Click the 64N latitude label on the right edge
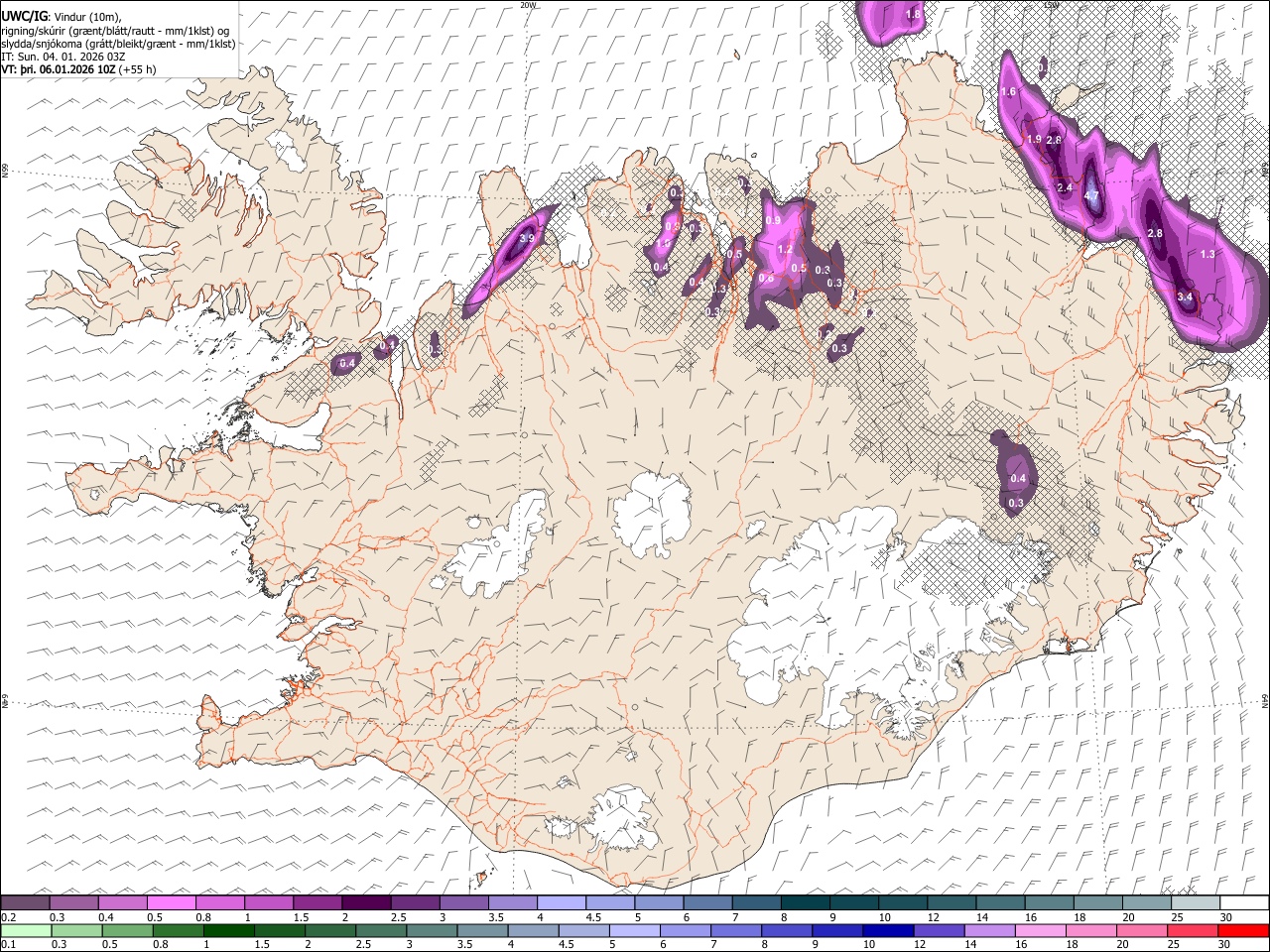1270x952 pixels. click(x=1265, y=700)
